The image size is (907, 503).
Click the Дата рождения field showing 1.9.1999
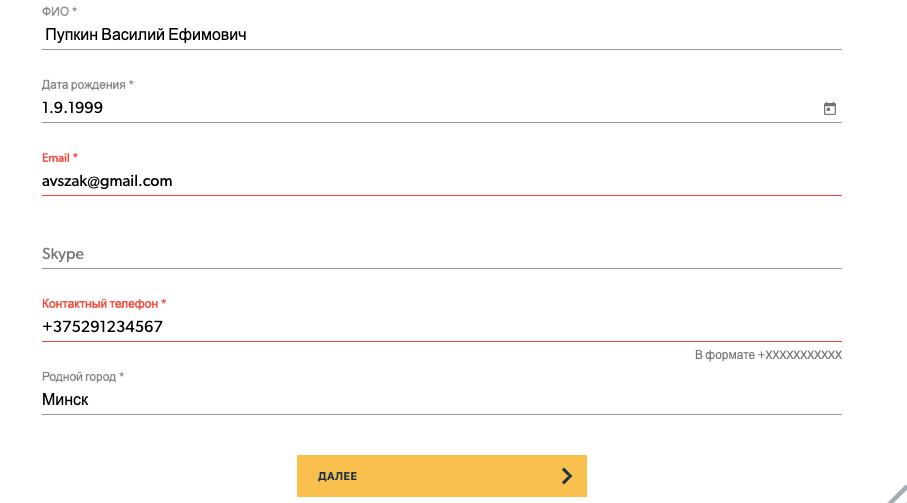pos(441,108)
